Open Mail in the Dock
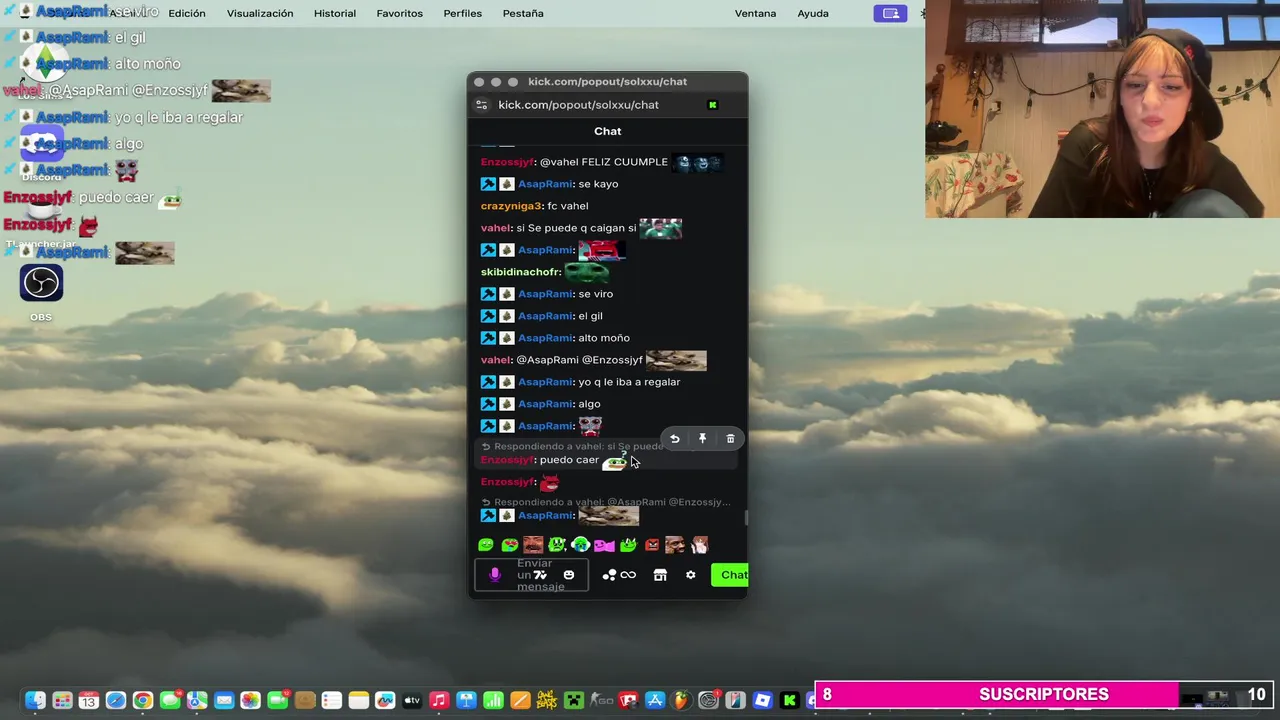1280x720 pixels. pos(224,701)
